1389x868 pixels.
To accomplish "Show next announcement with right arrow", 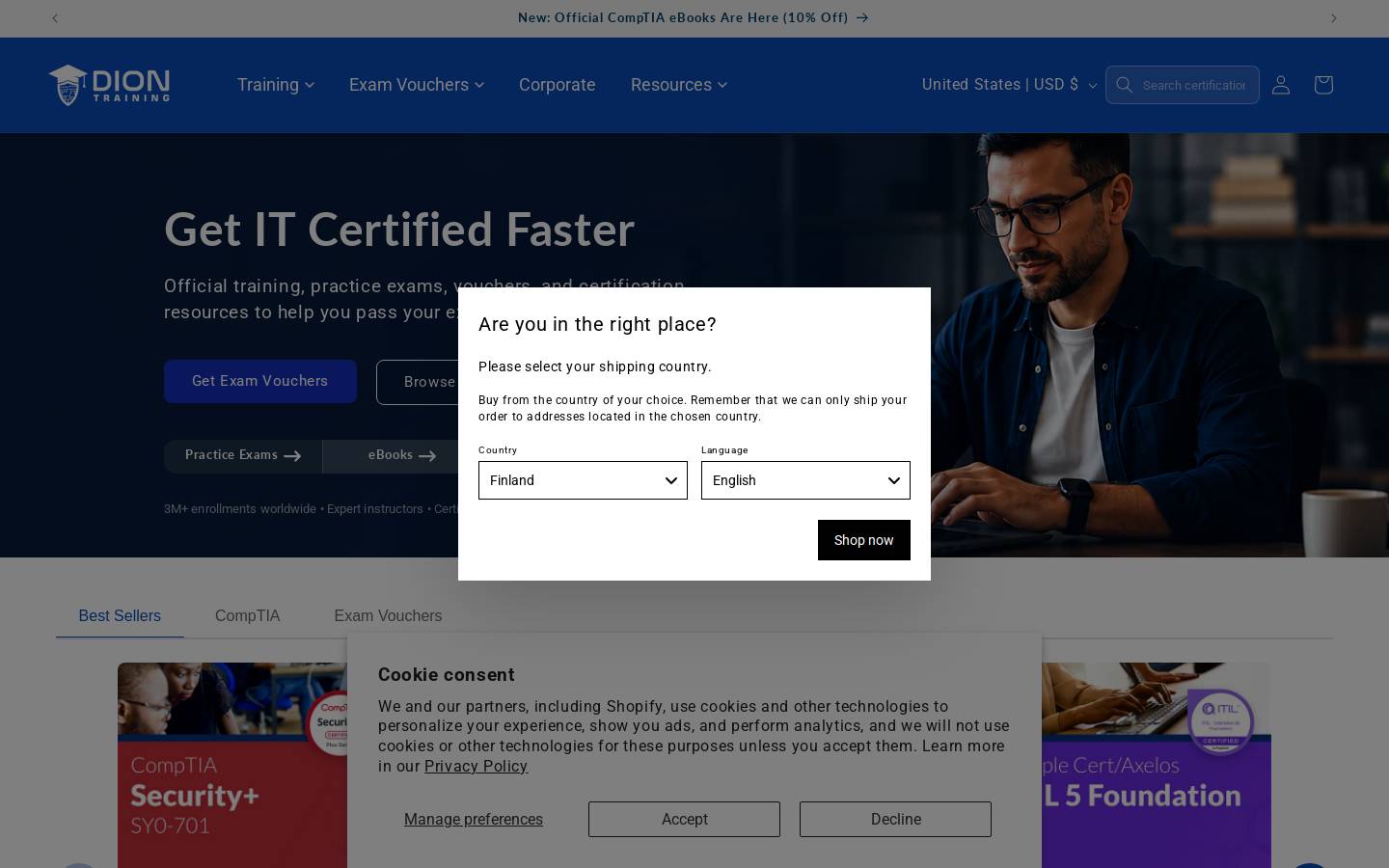I will point(1334,18).
